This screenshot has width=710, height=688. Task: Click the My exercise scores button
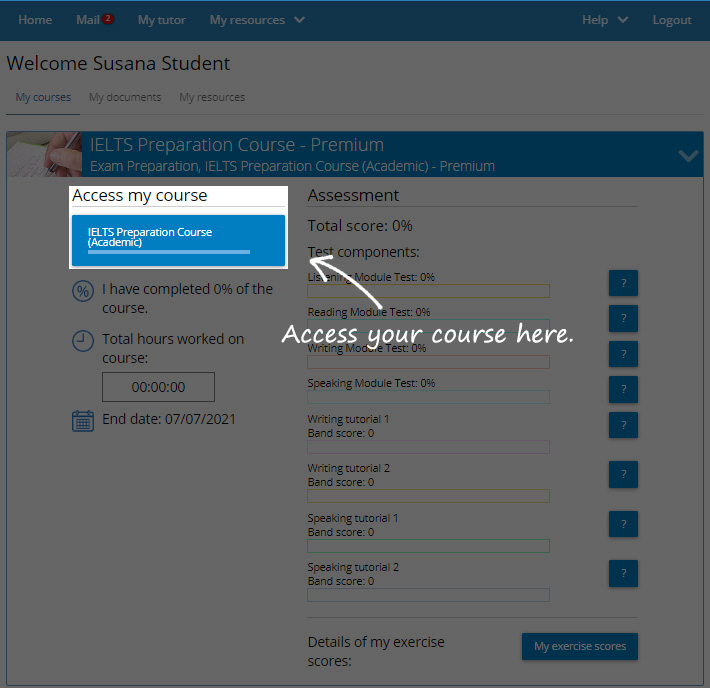pos(580,646)
